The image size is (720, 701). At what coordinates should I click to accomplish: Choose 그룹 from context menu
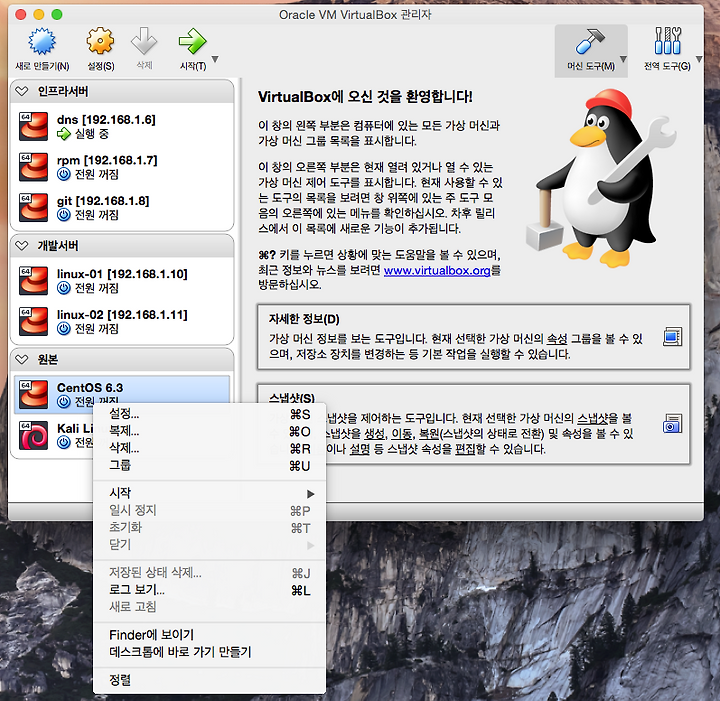pos(209,465)
